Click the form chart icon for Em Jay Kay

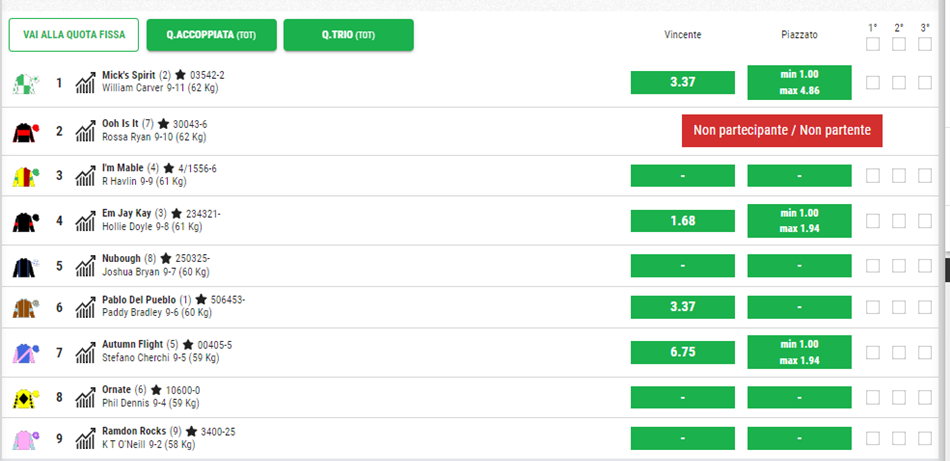[x=85, y=220]
